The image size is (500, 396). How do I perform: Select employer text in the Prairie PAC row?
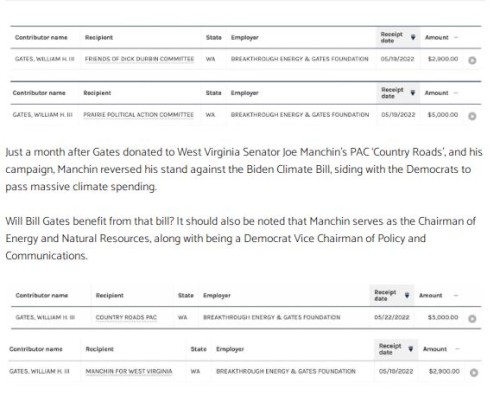click(x=300, y=115)
